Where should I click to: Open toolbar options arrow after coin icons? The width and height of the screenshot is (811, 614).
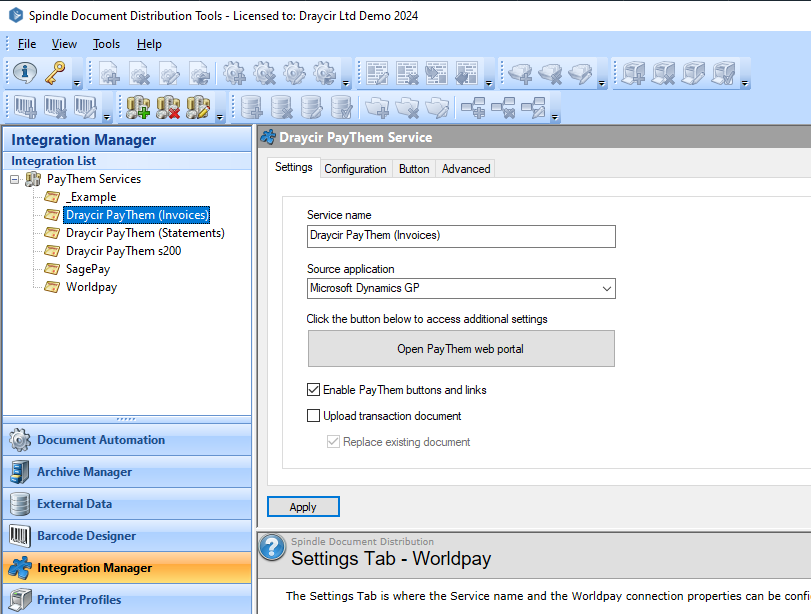[220, 118]
